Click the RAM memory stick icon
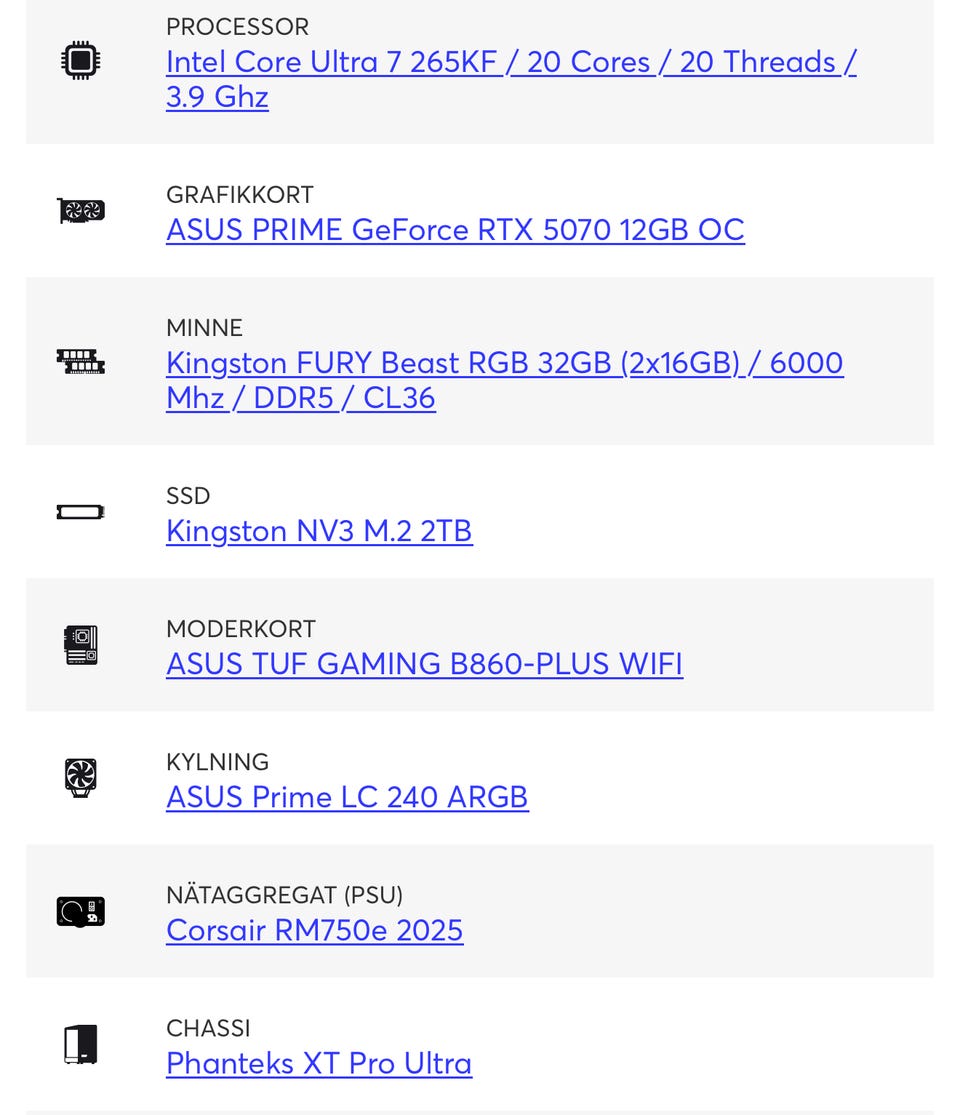Screen dimensions: 960x1115 (x=80, y=361)
